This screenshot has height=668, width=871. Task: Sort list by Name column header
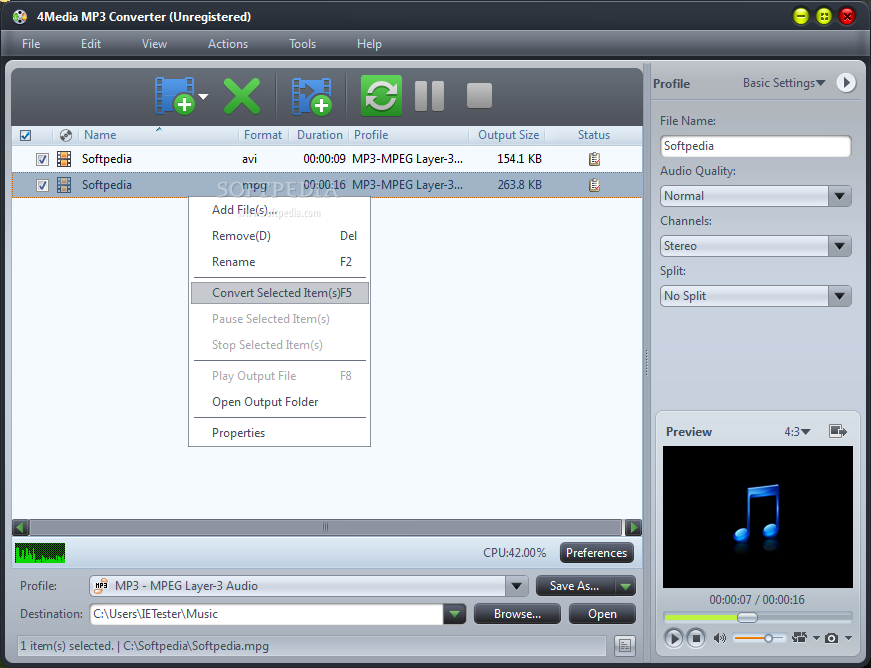100,135
